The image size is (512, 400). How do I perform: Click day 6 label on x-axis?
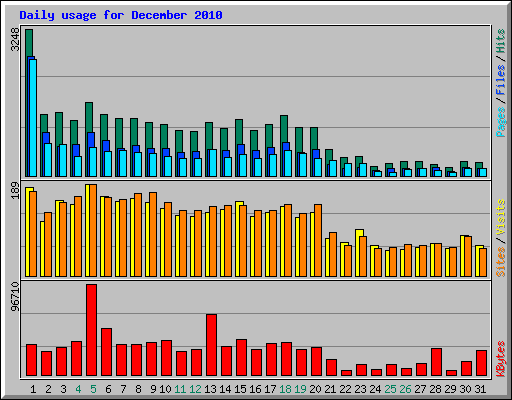108,389
